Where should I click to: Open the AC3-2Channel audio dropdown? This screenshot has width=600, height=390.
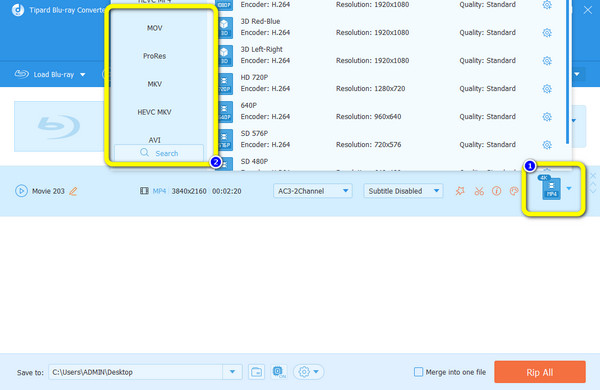click(x=313, y=191)
